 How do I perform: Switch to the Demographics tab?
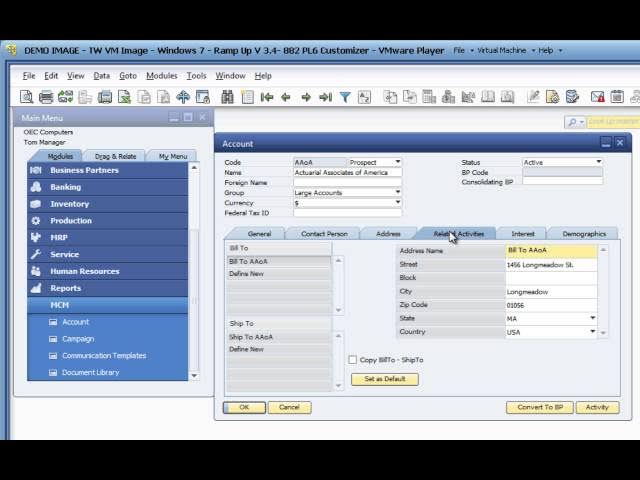(x=584, y=234)
